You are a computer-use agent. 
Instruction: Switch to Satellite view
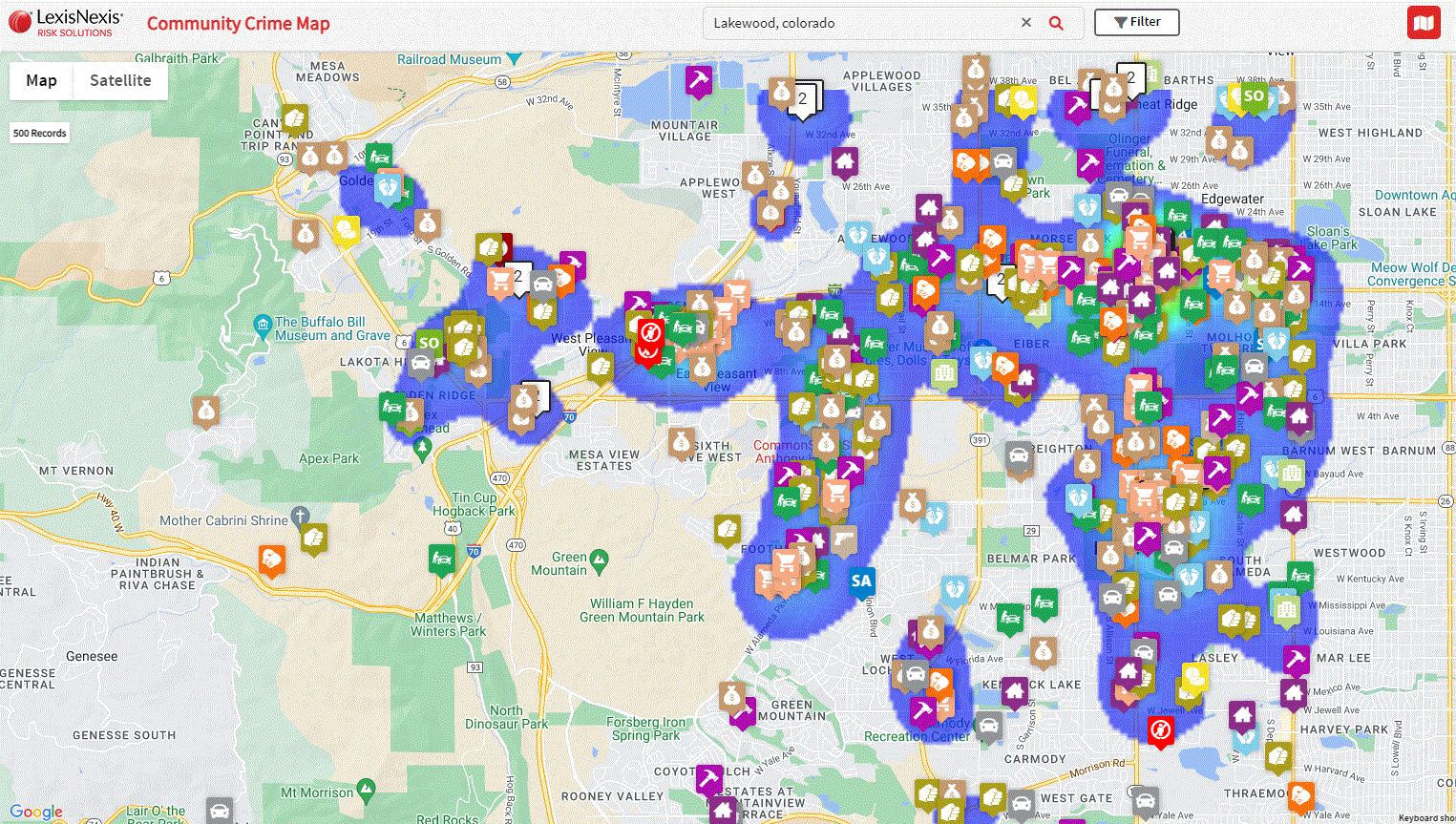[x=120, y=80]
